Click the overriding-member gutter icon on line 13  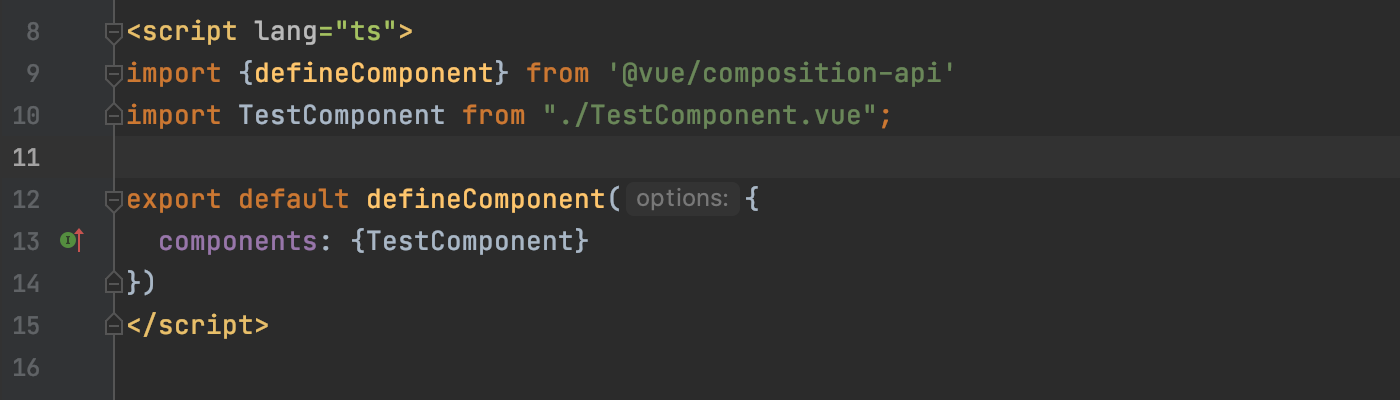pyautogui.click(x=71, y=240)
